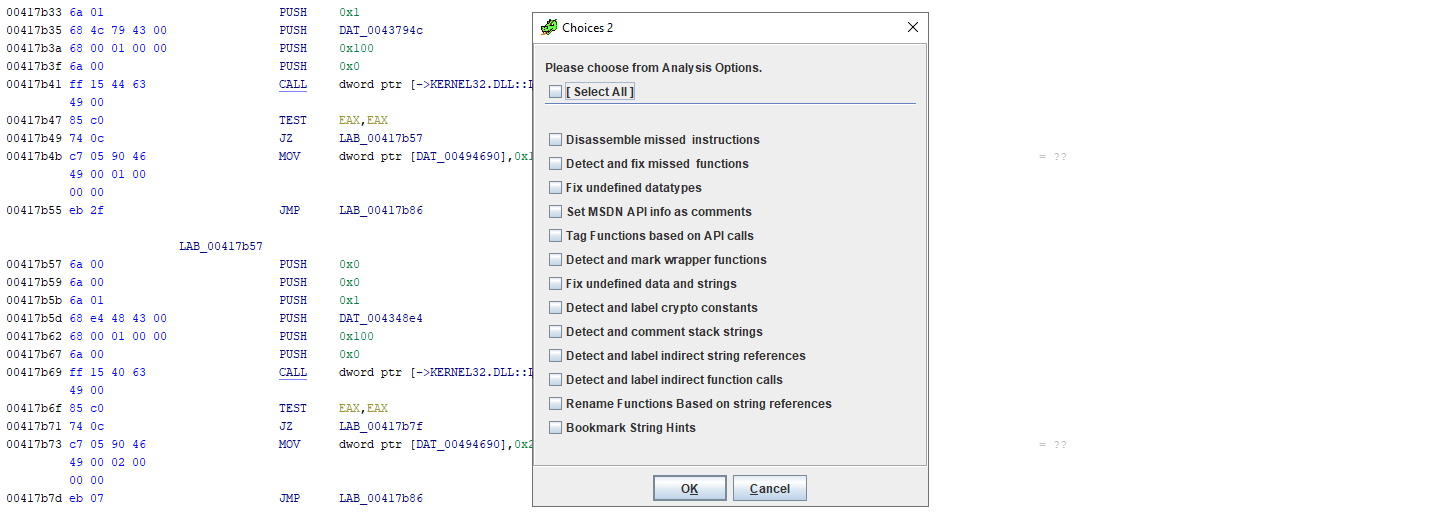1454x523 pixels.
Task: Tick Detect and fix missed functions
Action: 555,164
